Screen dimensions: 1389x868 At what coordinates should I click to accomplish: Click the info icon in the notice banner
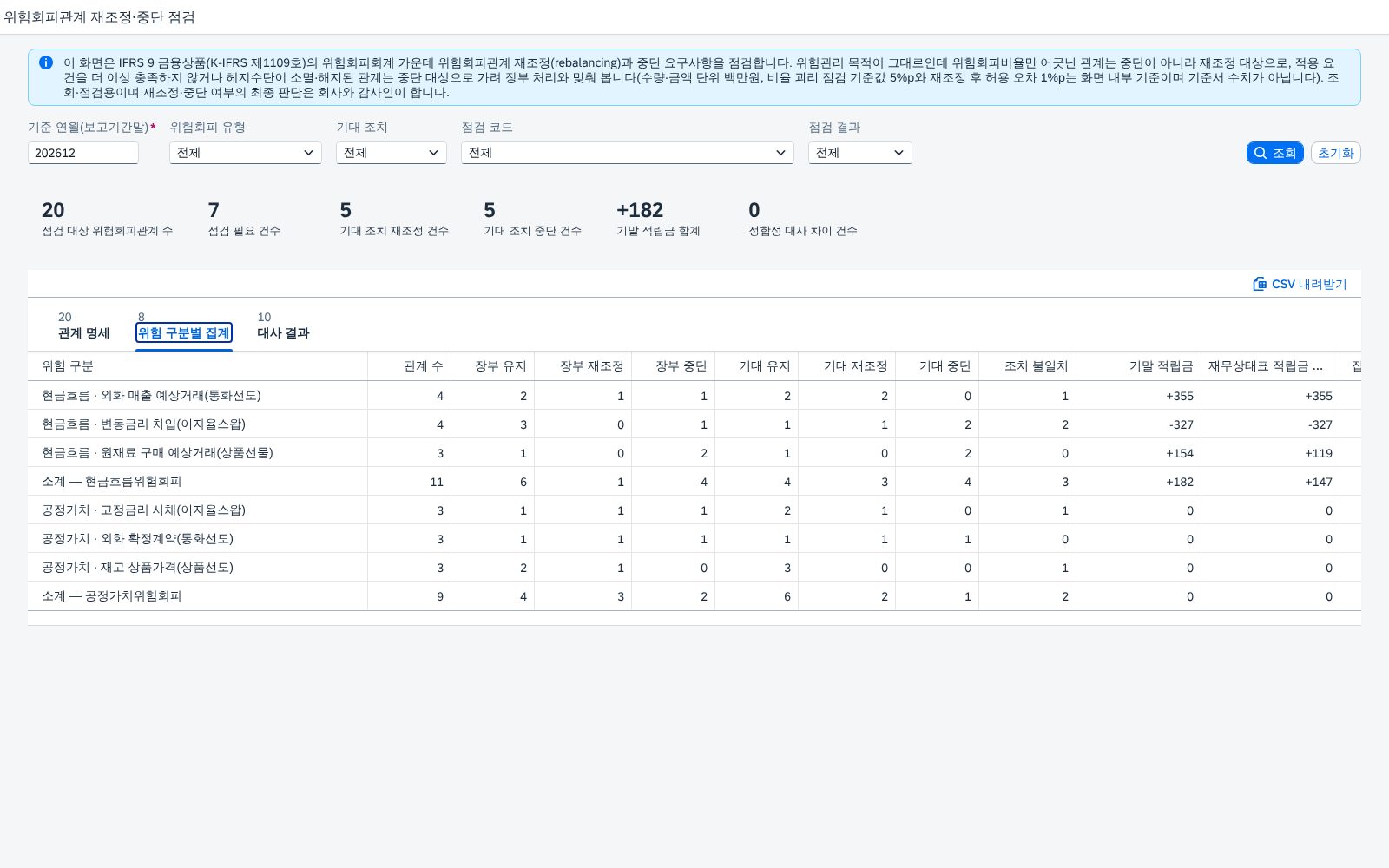click(46, 62)
